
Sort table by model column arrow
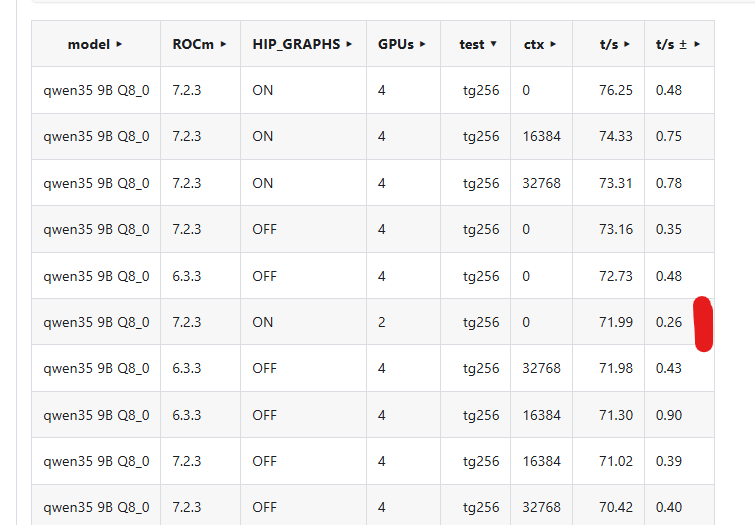(x=119, y=44)
